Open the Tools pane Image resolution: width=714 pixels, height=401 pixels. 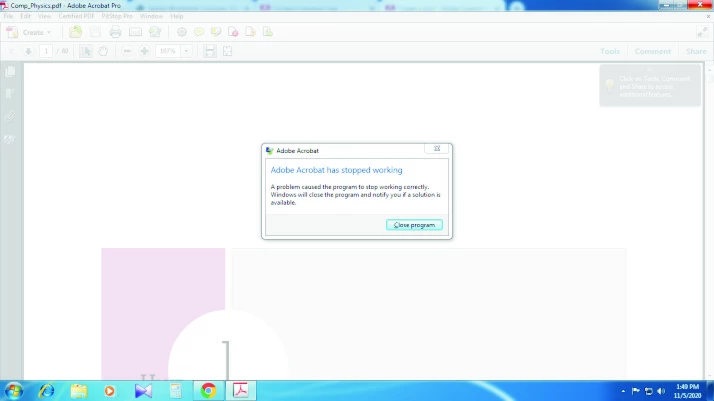[x=610, y=51]
